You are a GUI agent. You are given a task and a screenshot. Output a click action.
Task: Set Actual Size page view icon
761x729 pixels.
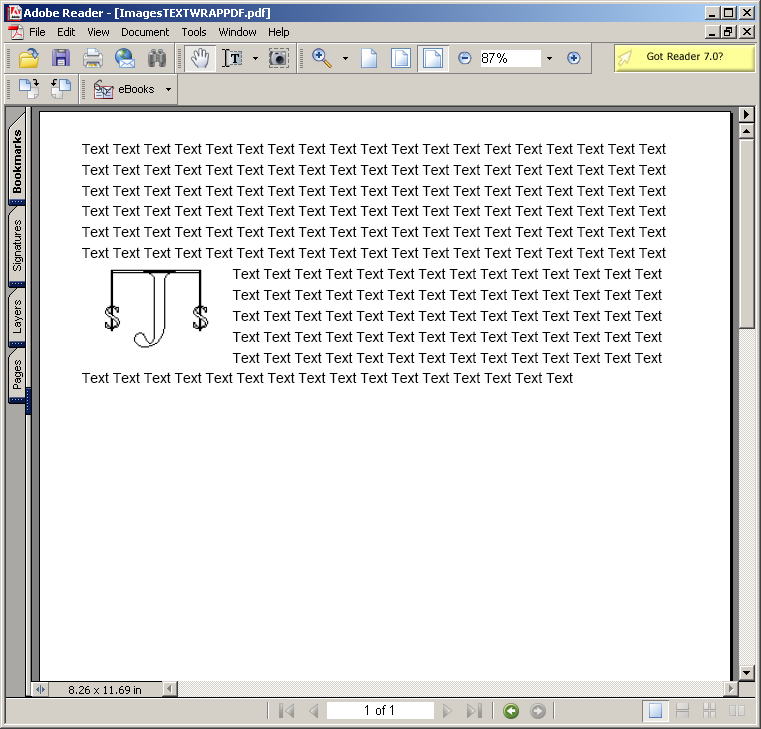pos(369,58)
